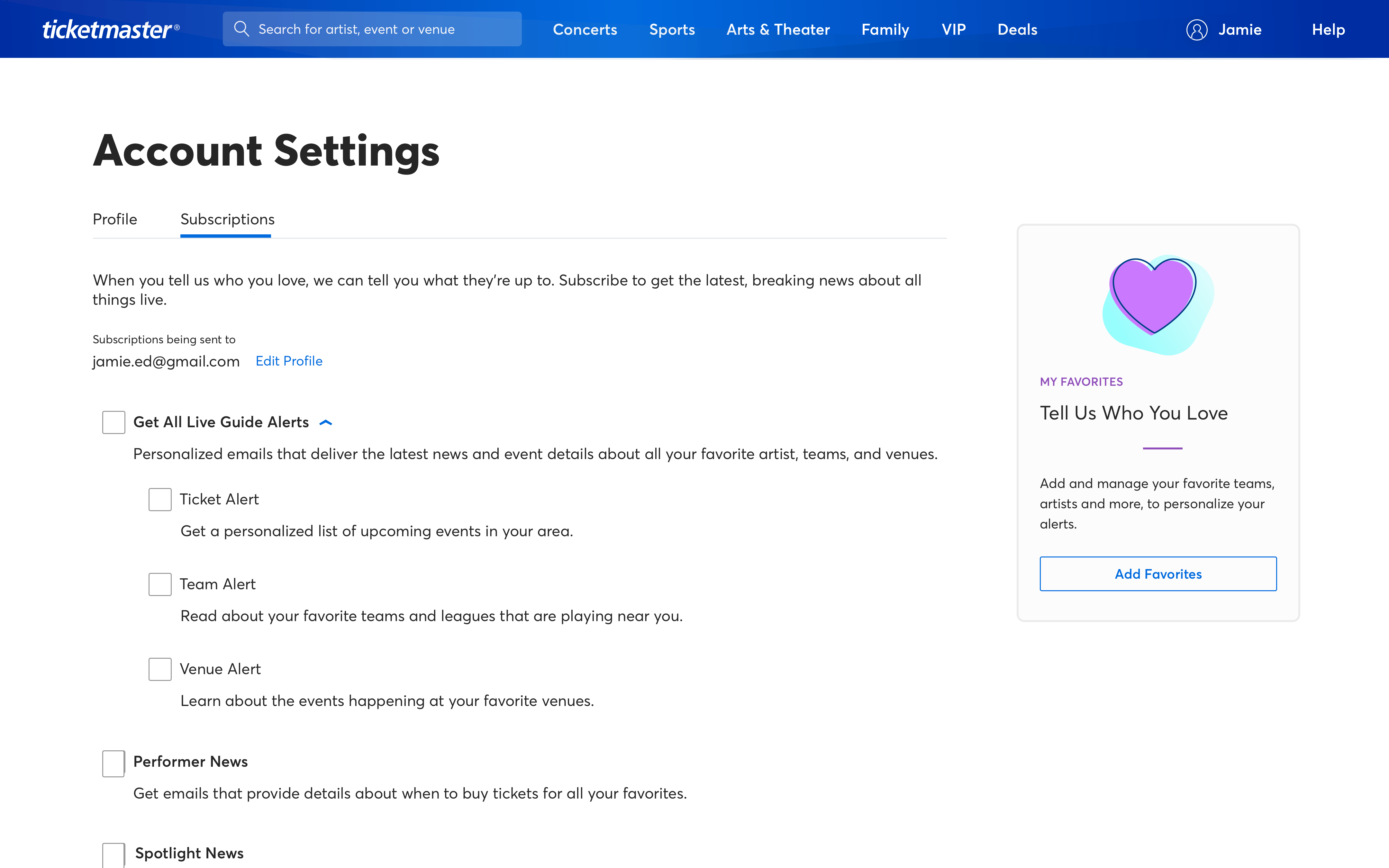1389x868 pixels.
Task: Collapse the Live Guide Alerts chevron
Action: (x=325, y=422)
